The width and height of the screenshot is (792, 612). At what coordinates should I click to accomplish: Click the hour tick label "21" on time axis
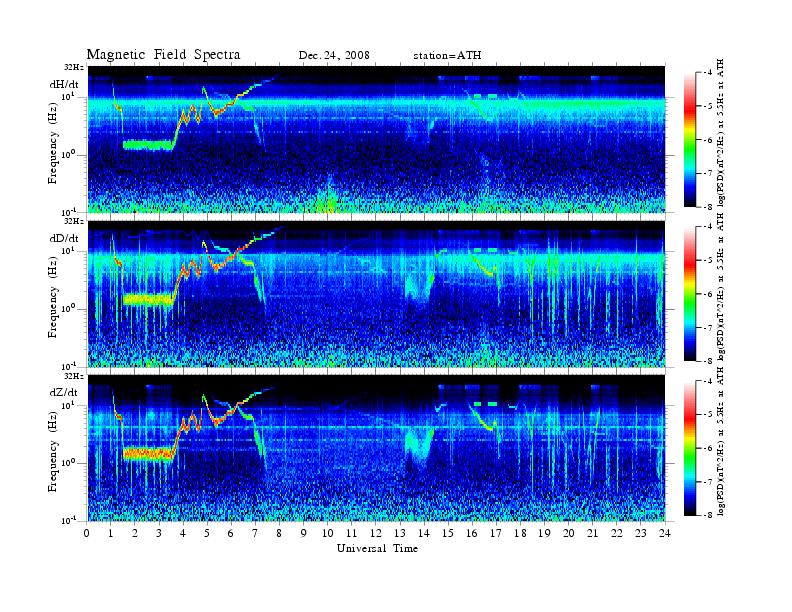592,533
